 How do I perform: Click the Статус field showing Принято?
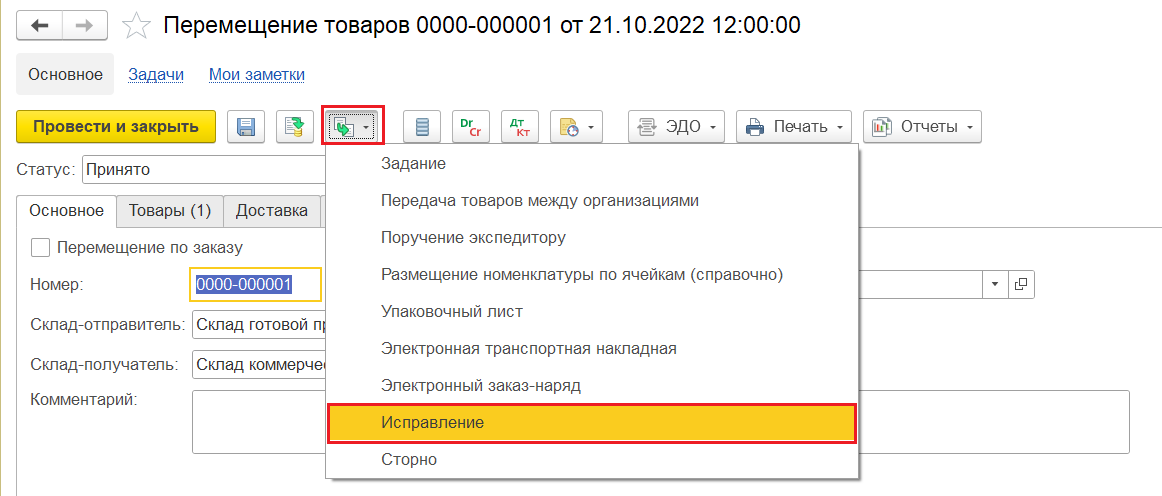pyautogui.click(x=204, y=170)
